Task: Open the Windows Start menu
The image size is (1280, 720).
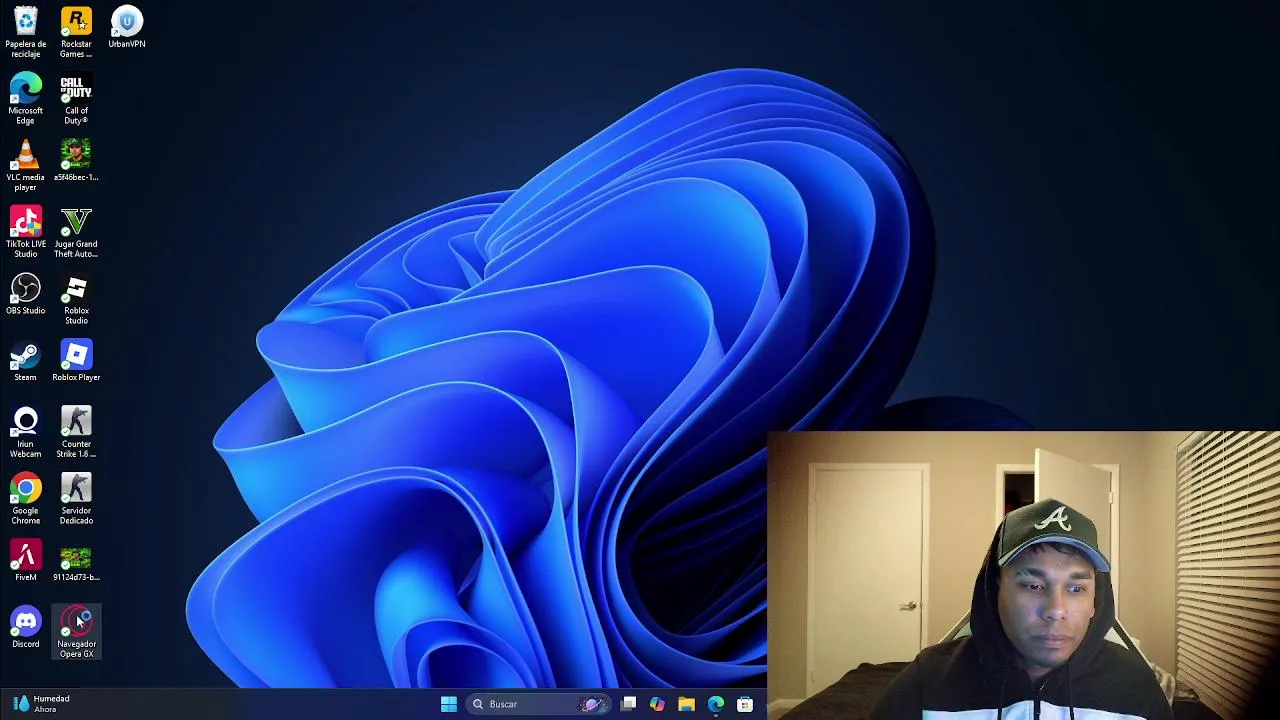Action: coord(449,704)
